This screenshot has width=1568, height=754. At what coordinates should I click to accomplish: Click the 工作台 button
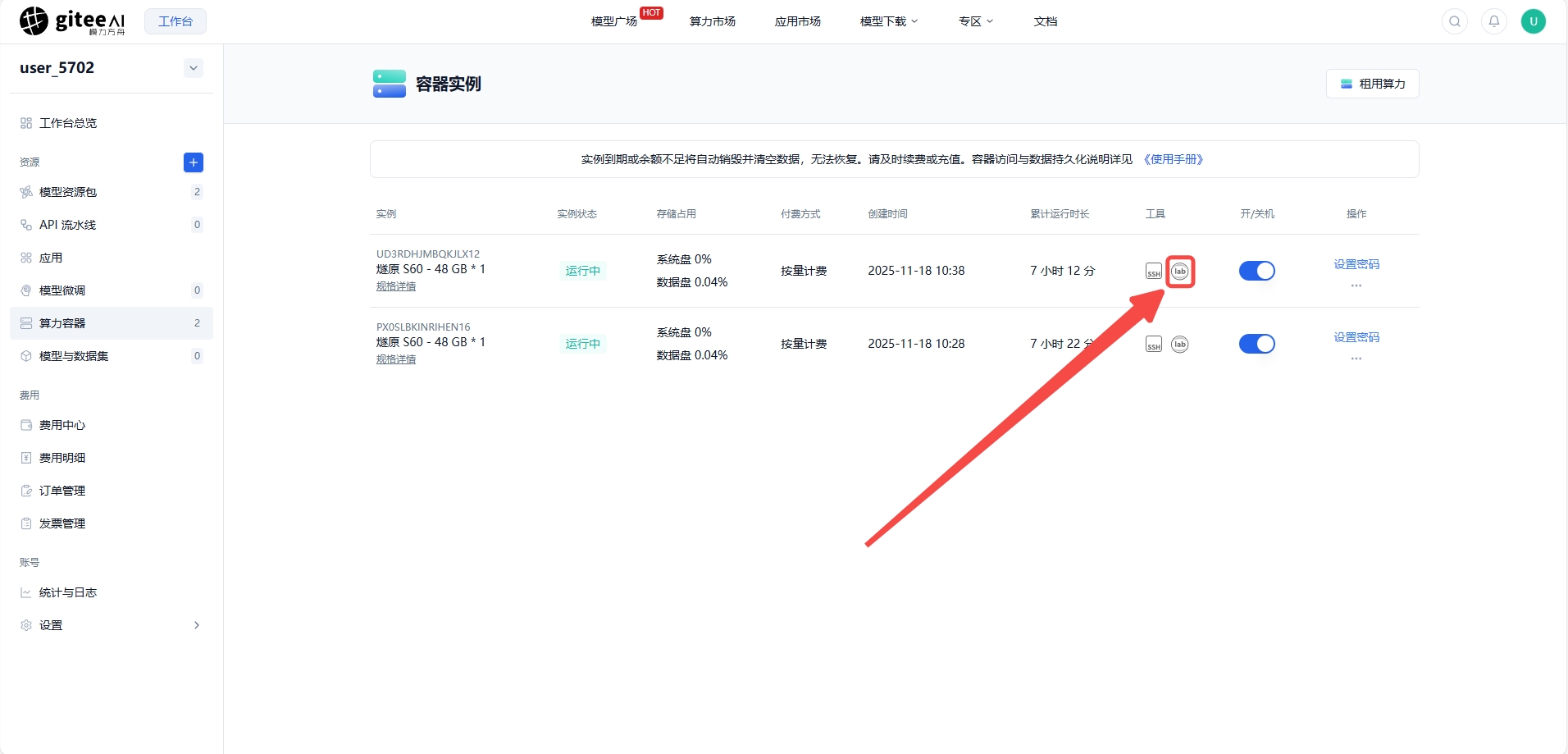175,21
